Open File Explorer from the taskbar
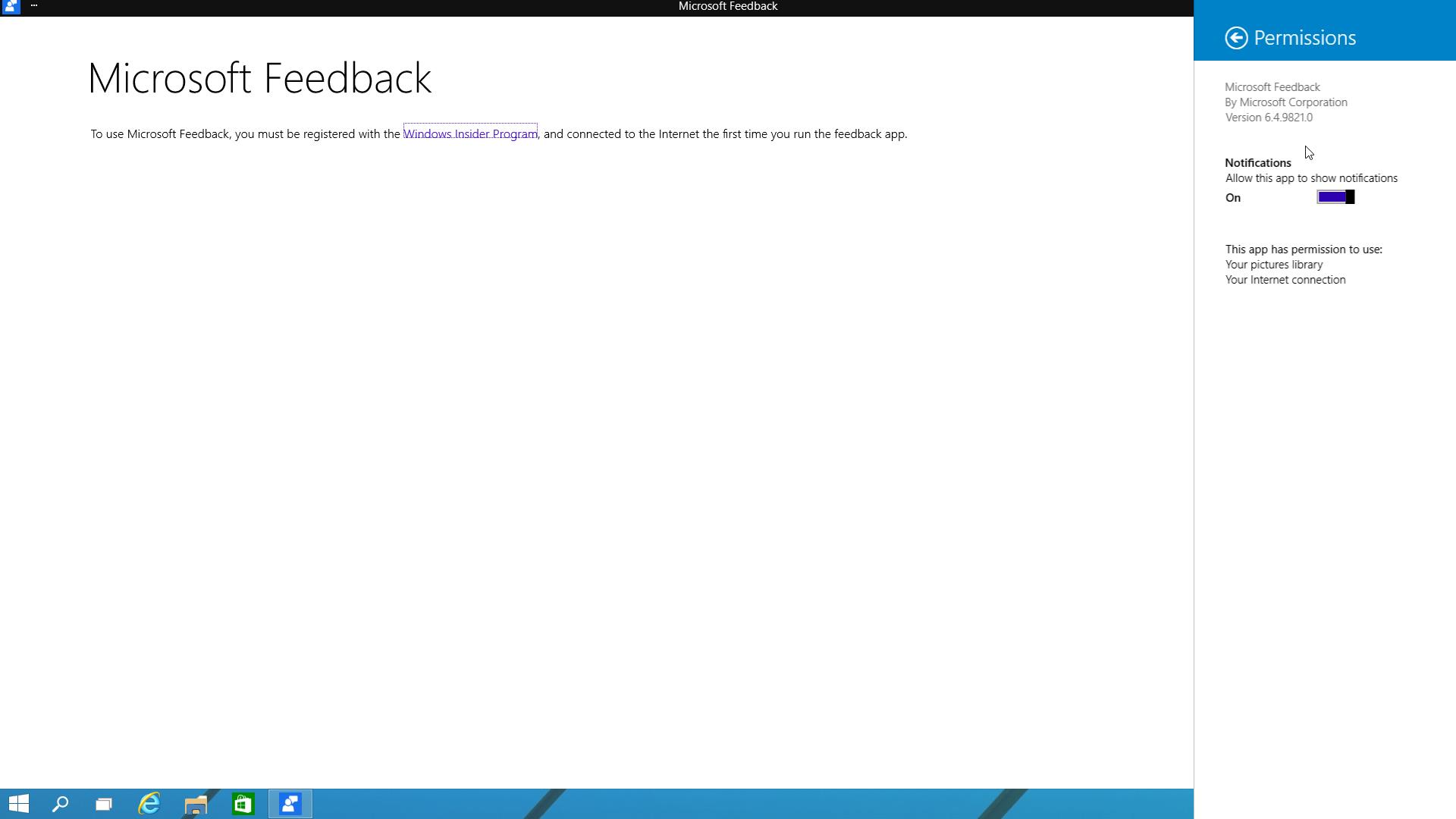This screenshot has height=819, width=1456. (x=196, y=804)
